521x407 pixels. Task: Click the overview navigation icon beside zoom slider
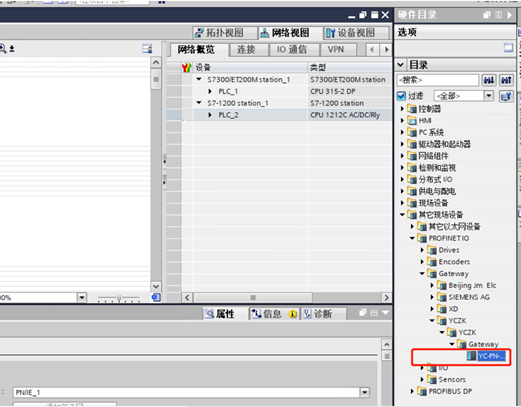pyautogui.click(x=156, y=297)
